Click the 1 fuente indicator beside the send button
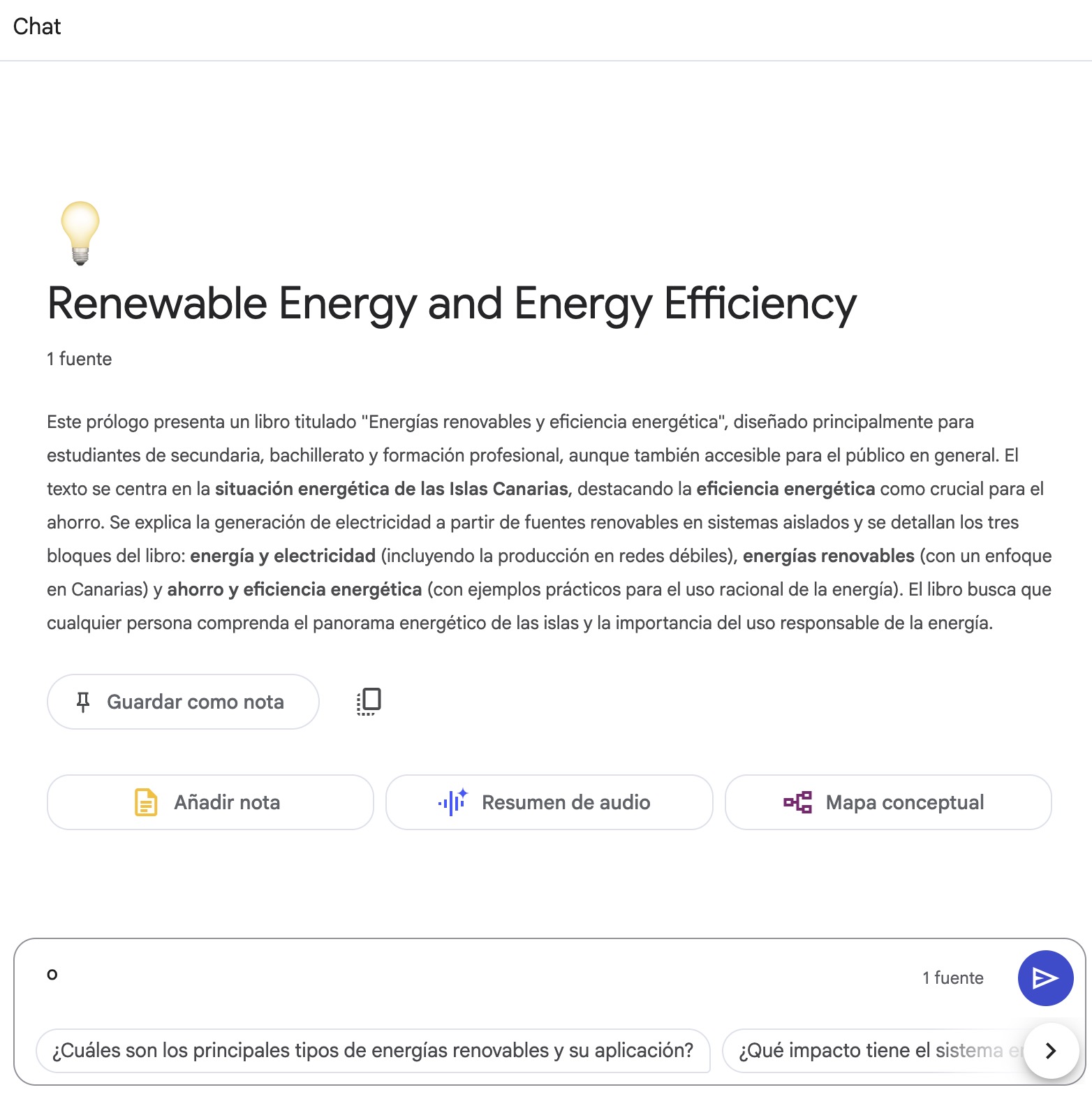 (952, 978)
